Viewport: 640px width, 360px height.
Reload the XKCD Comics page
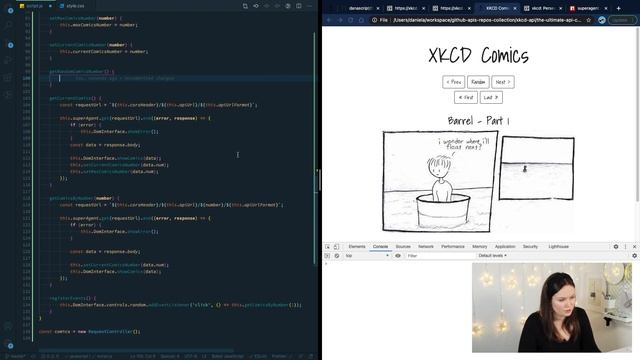click(350, 20)
